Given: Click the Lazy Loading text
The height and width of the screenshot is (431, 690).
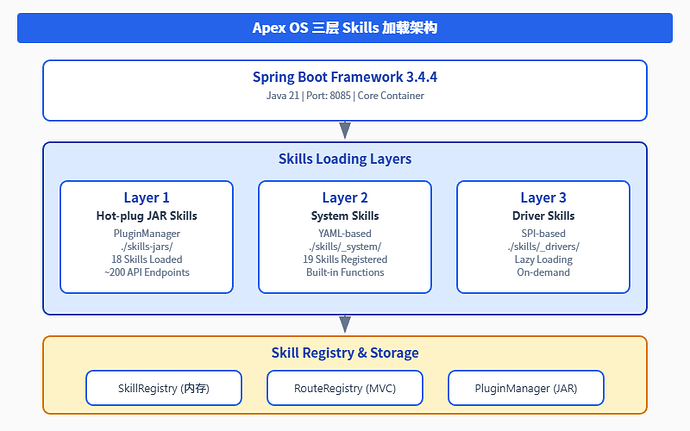Looking at the screenshot, I should point(543,259).
